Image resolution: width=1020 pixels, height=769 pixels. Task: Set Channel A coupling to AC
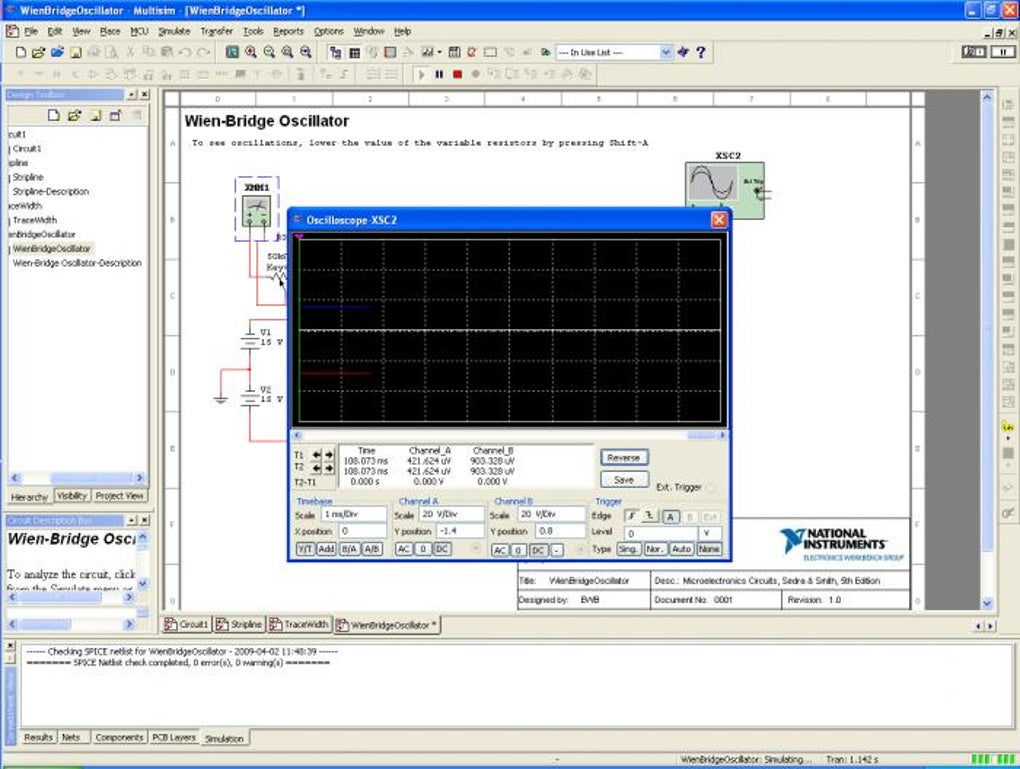(403, 549)
